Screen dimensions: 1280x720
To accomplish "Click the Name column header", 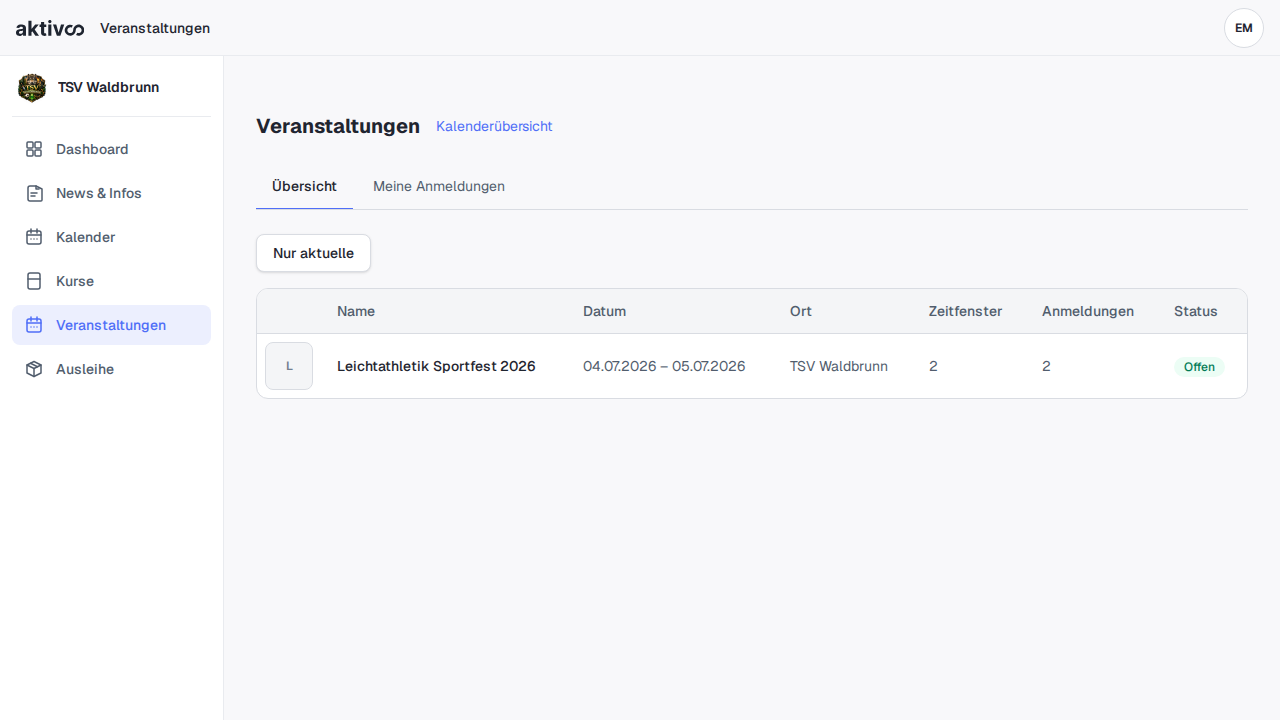I will coord(356,311).
